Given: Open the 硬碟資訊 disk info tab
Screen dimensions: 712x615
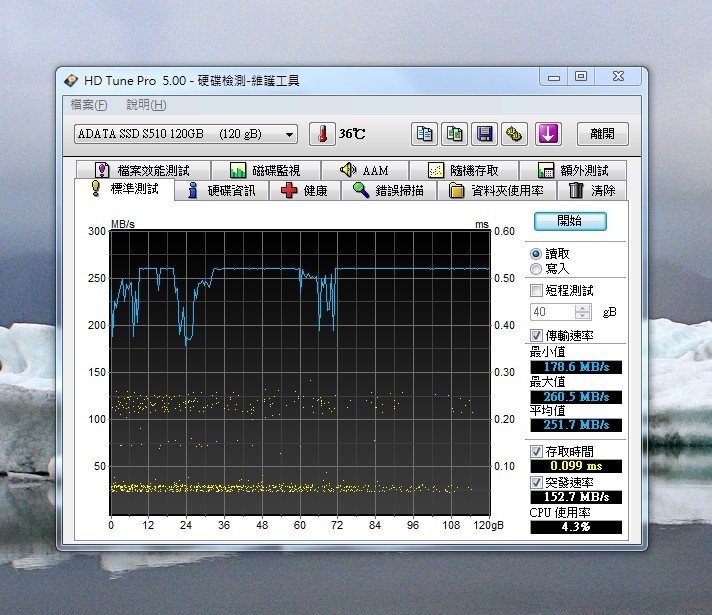Looking at the screenshot, I should pos(220,191).
